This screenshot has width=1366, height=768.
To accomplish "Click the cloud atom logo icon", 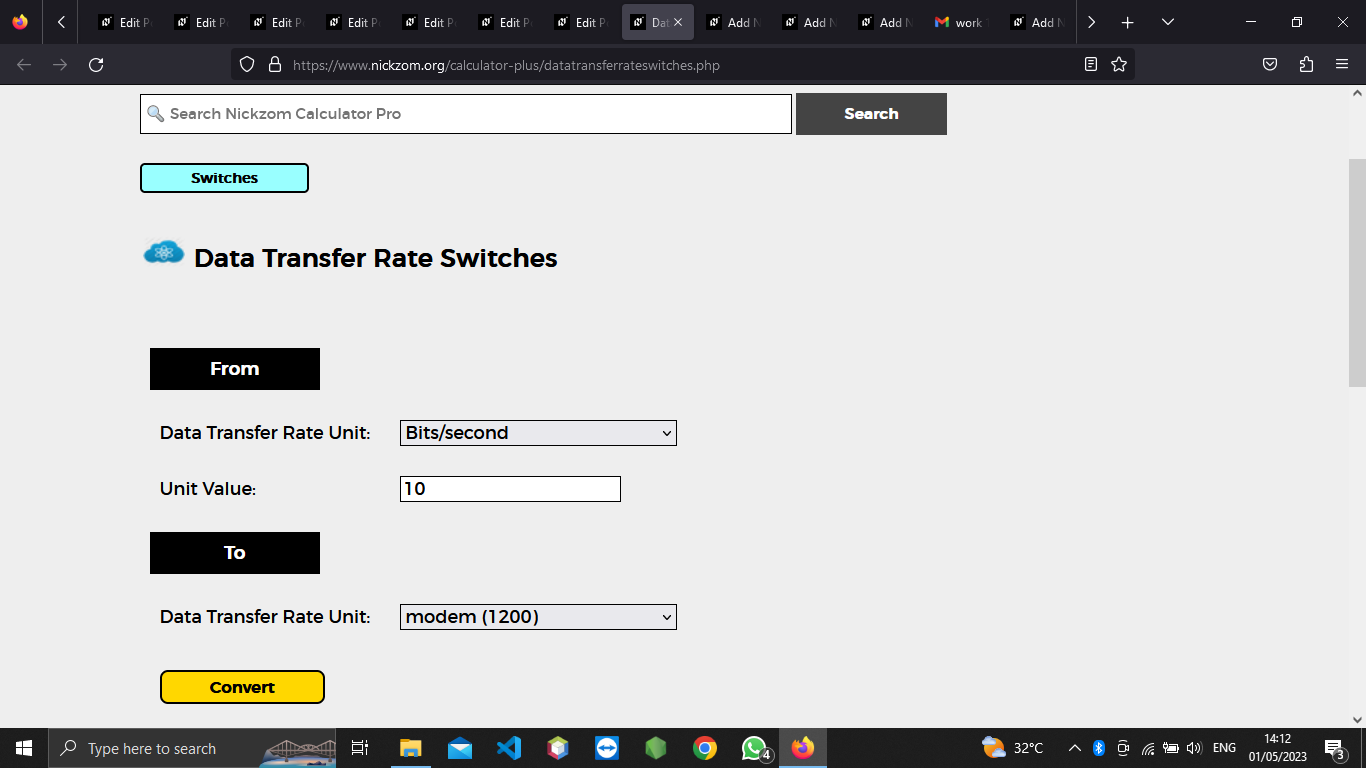I will (164, 253).
